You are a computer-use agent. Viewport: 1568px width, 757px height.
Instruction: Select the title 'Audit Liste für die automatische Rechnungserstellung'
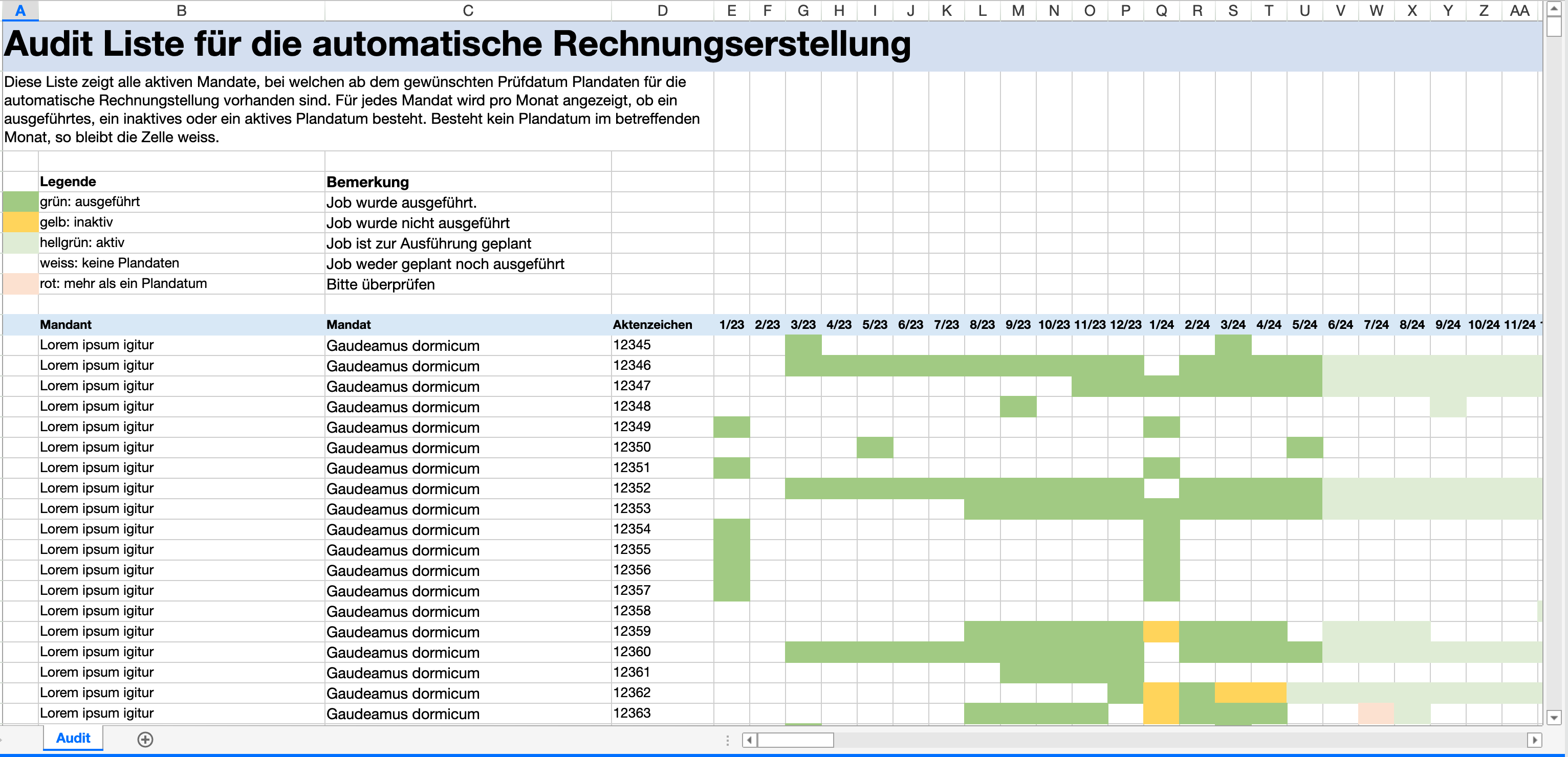click(457, 44)
